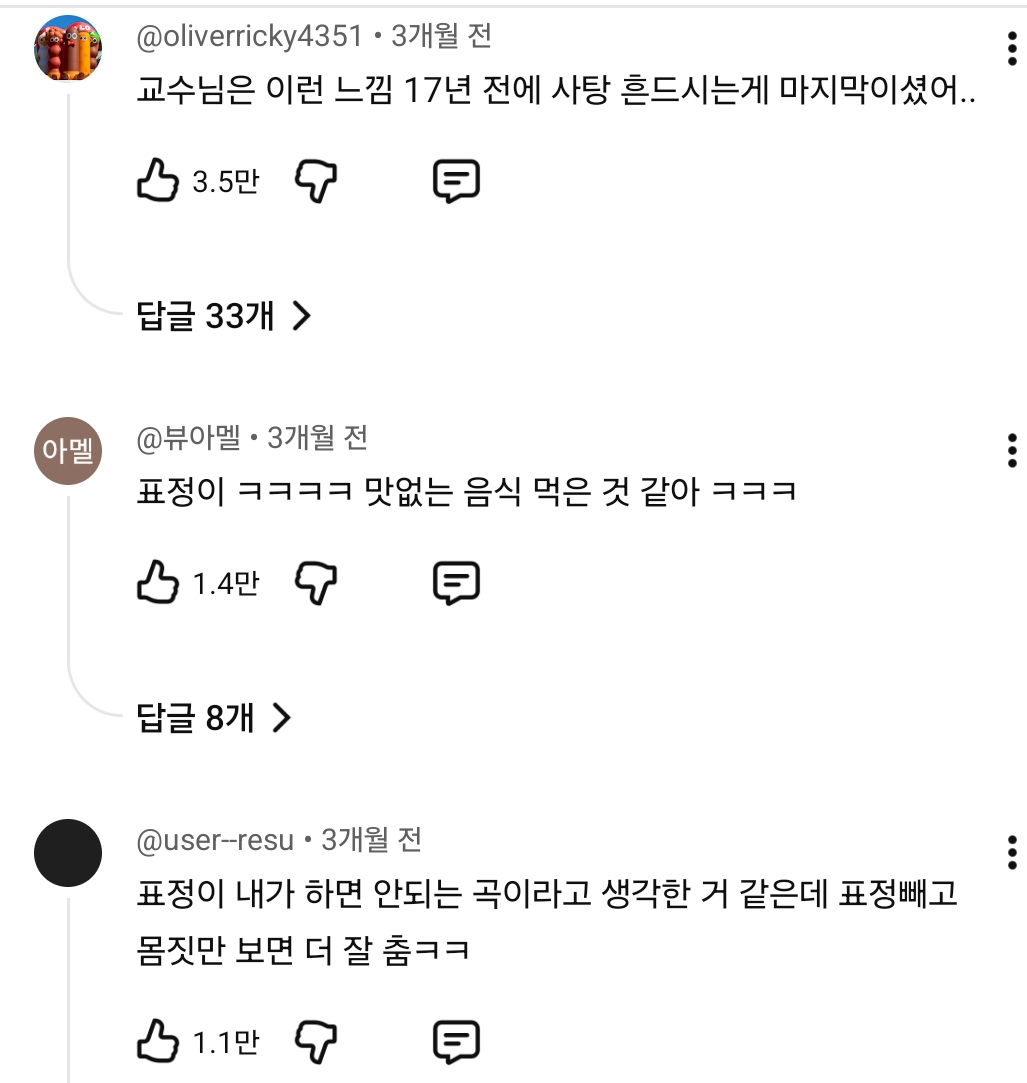Screen dimensions: 1027x1083
Task: Reply to the @뷰아멜 comment
Action: [x=456, y=583]
